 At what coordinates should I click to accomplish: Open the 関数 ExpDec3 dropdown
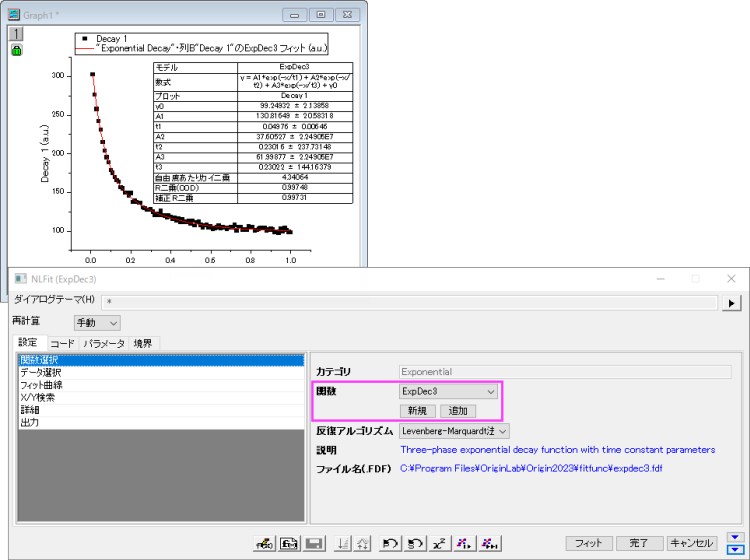coord(448,391)
